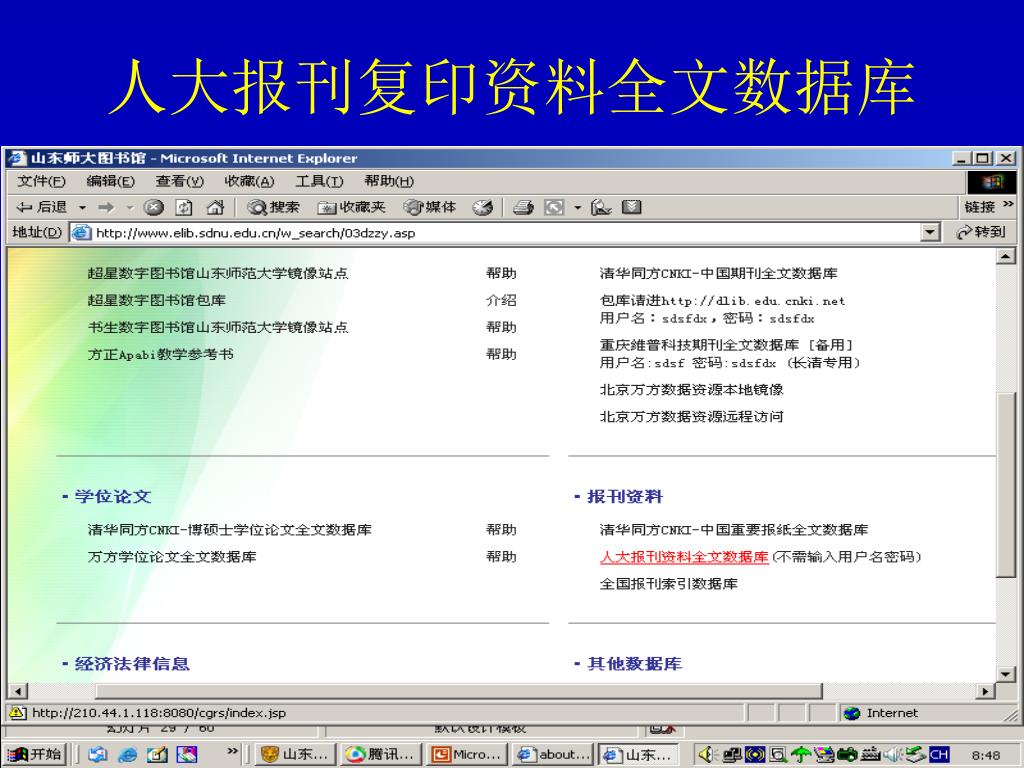This screenshot has height=768, width=1024.
Task: Open 清华同方CNKI-中国重要报纸全文数据库 link
Action: (x=734, y=530)
